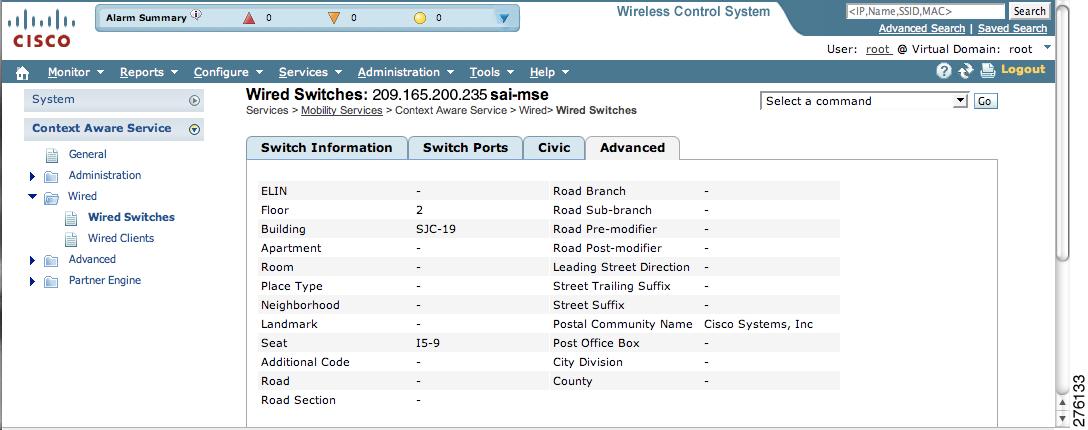This screenshot has height=430, width=1088.
Task: Open the Advanced Search link
Action: pos(921,28)
